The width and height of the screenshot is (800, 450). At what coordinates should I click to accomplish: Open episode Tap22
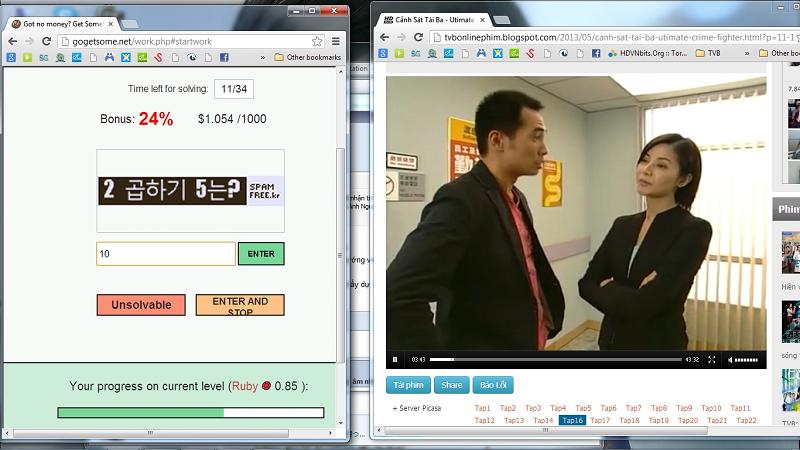coord(746,420)
